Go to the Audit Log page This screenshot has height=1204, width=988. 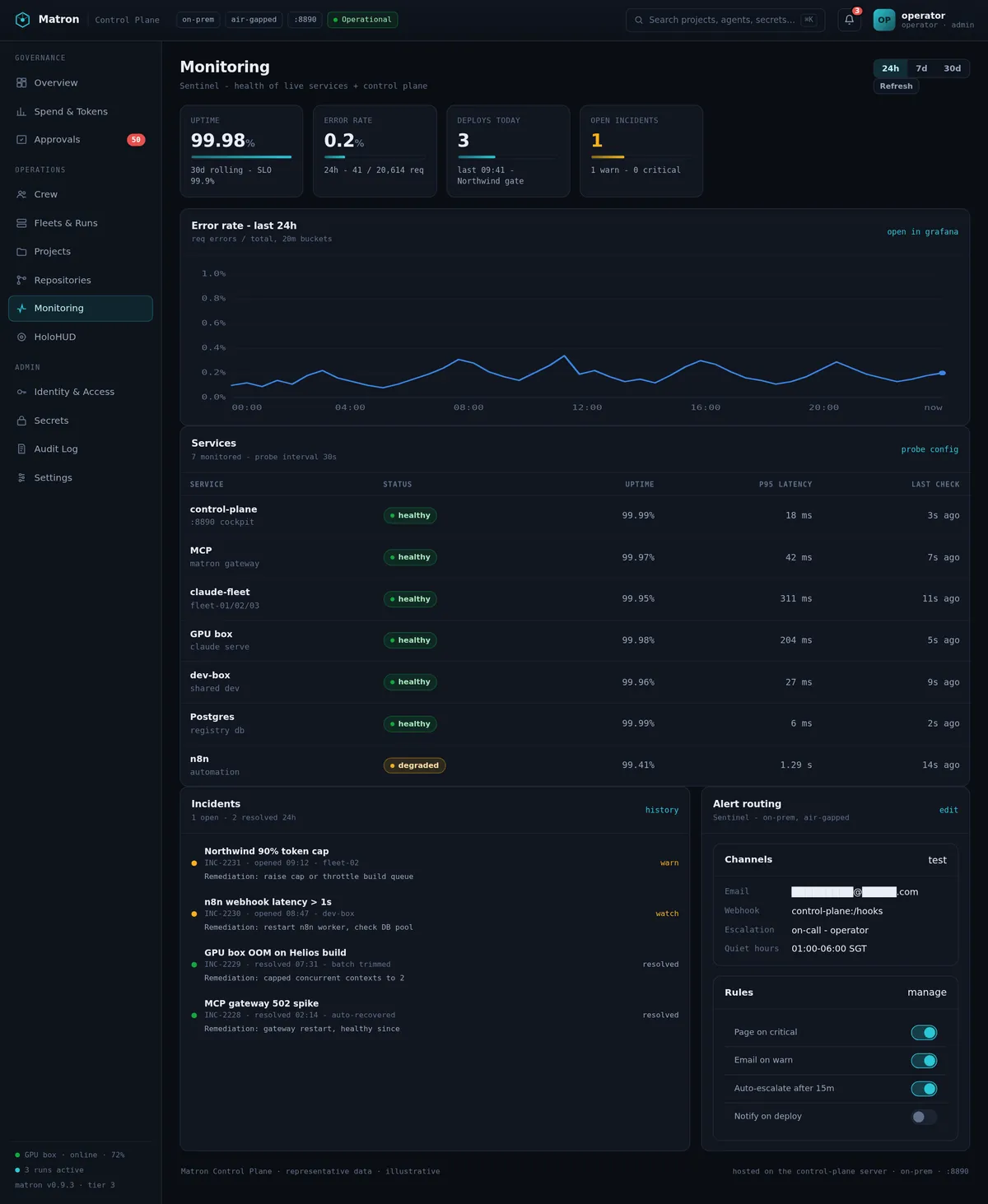tap(81, 449)
